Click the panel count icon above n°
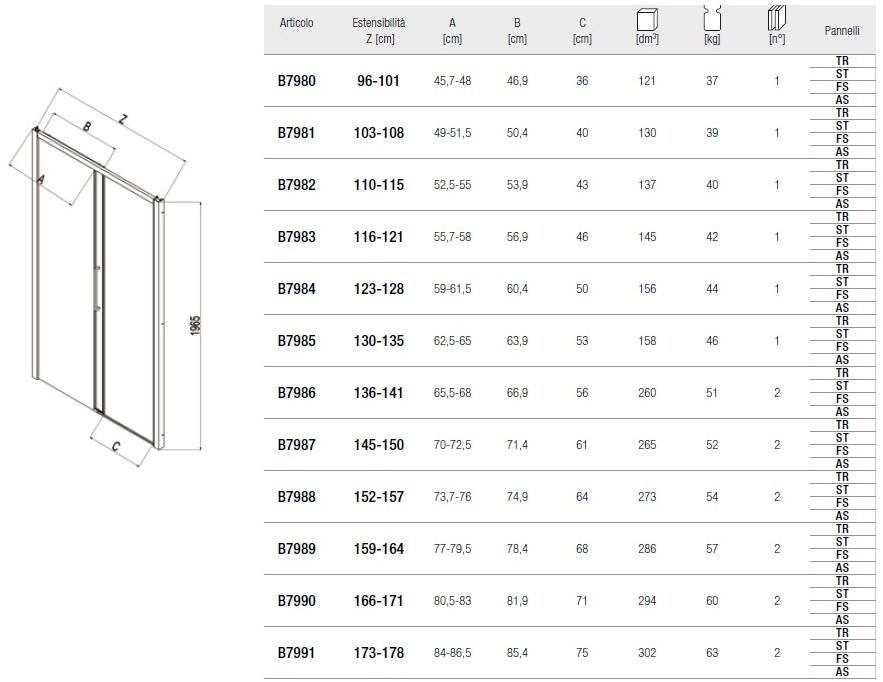The width and height of the screenshot is (883, 682). coord(776,18)
